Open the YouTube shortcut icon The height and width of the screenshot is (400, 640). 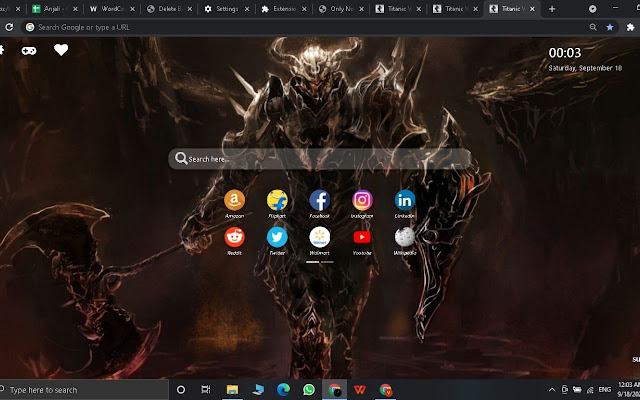point(362,237)
